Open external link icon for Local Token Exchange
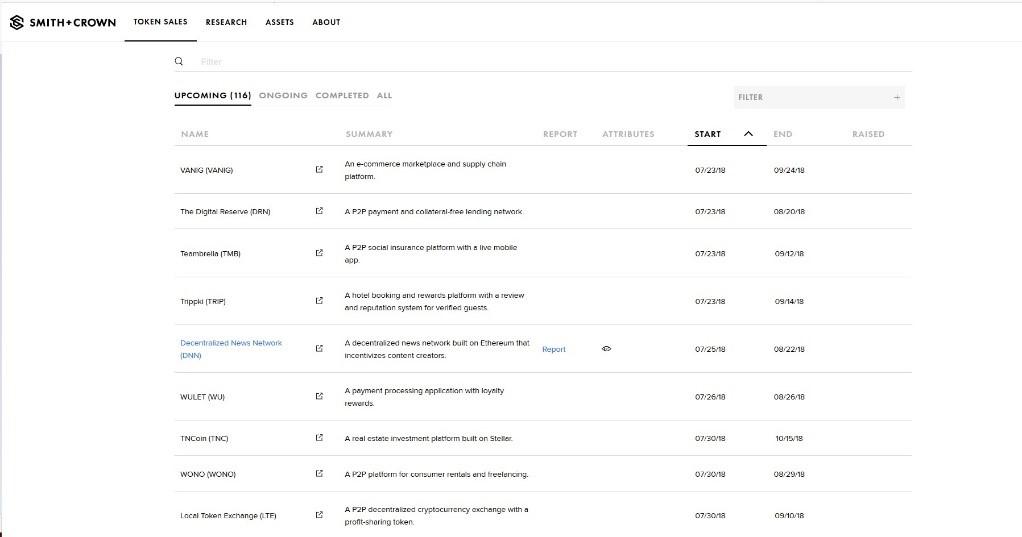This screenshot has width=1022, height=537. pyautogui.click(x=319, y=515)
